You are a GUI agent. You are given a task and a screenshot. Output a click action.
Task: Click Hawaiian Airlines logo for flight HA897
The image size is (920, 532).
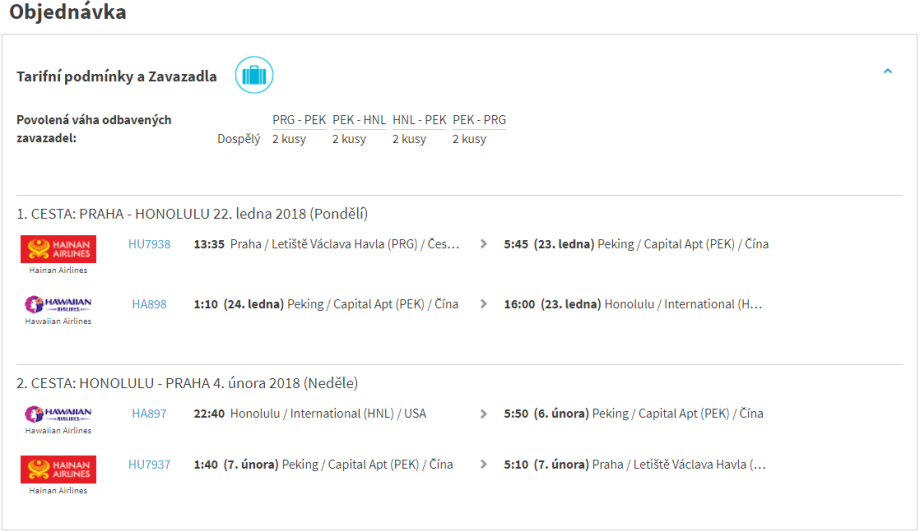[x=58, y=414]
